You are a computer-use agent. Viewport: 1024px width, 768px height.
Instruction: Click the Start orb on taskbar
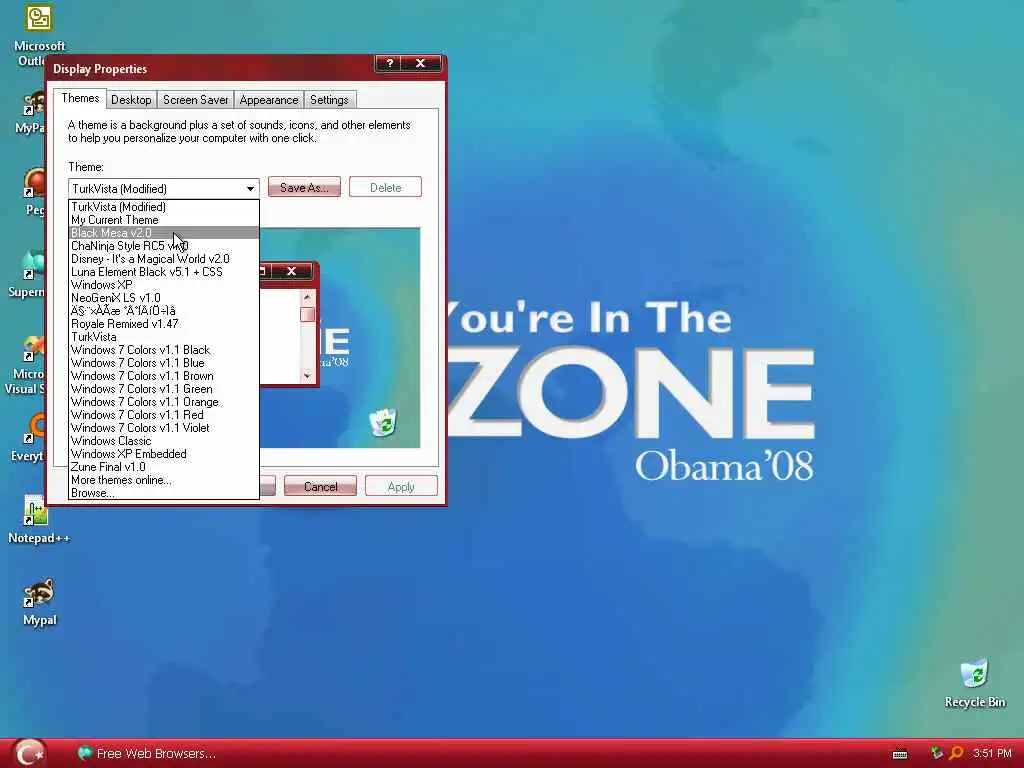pos(29,753)
